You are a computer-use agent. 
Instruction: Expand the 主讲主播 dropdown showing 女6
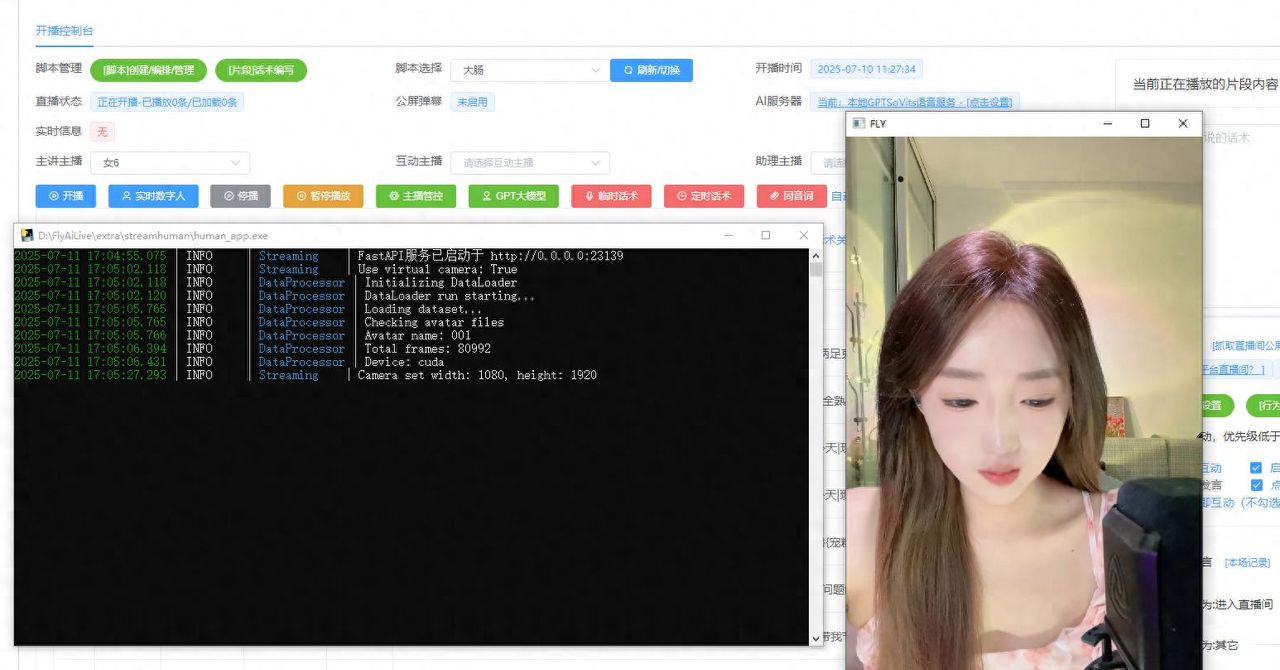pyautogui.click(x=170, y=162)
